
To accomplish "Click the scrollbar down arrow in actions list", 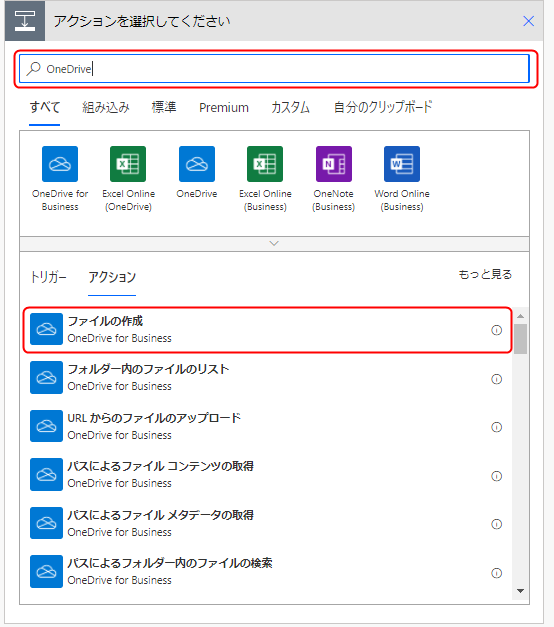I will coord(520,591).
